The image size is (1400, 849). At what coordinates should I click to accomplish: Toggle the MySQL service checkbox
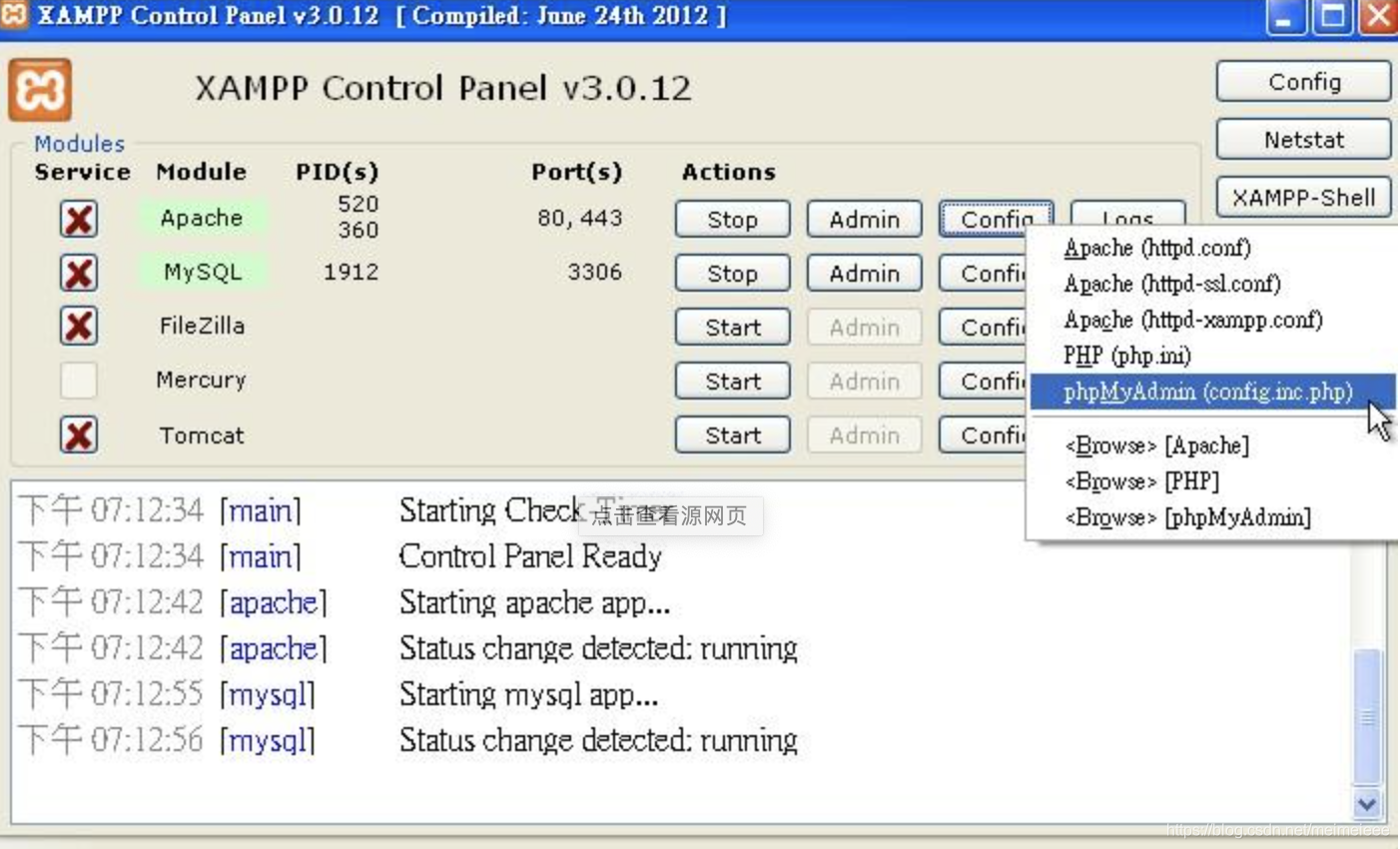tap(79, 273)
